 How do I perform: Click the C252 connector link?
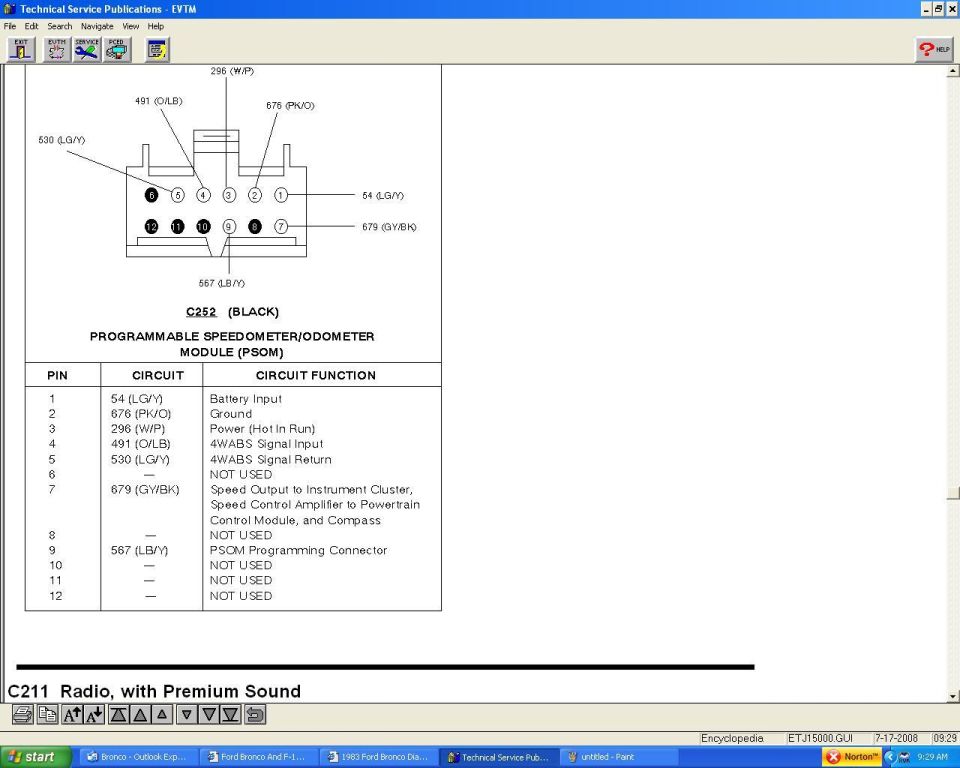201,312
